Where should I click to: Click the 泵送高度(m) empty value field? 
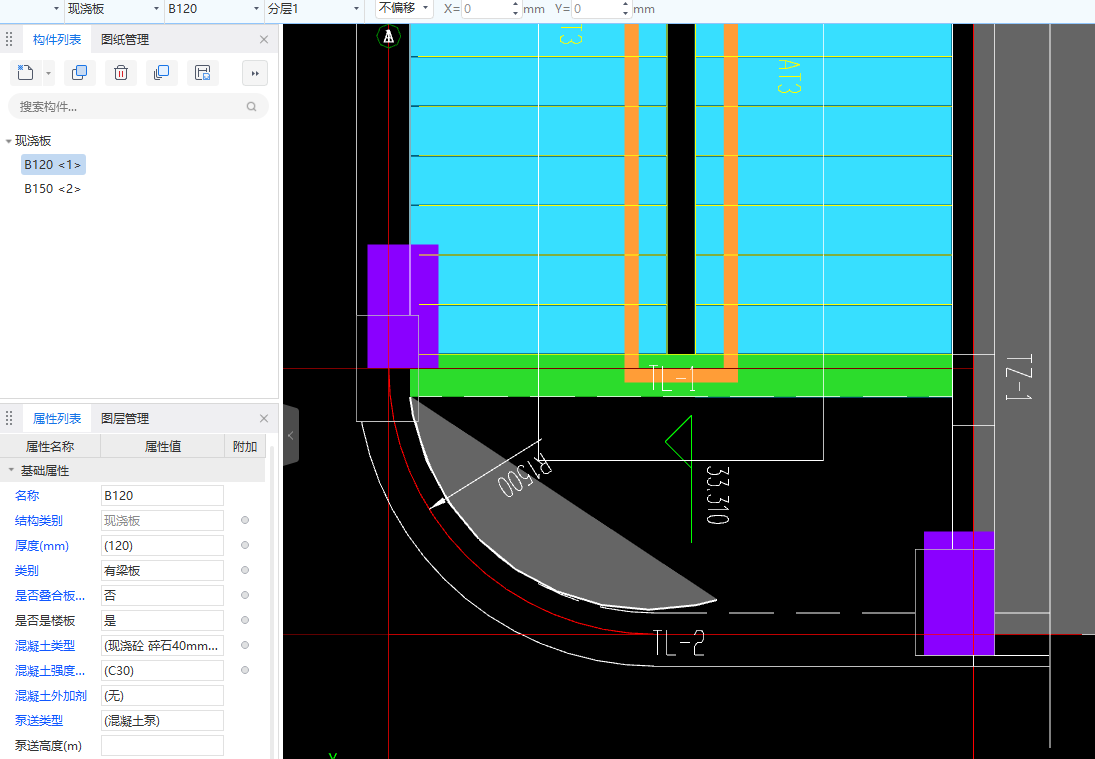click(x=162, y=746)
